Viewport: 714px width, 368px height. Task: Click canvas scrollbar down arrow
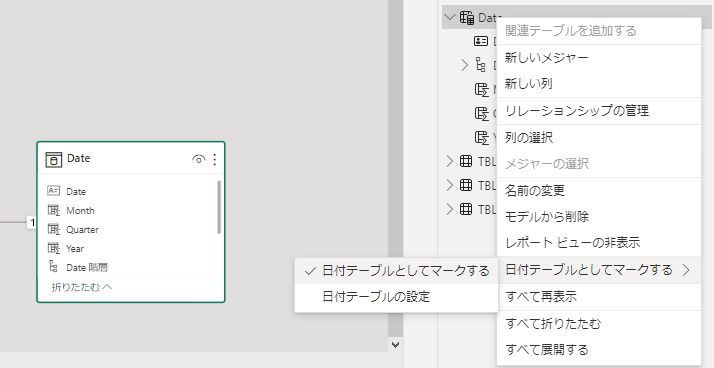tap(395, 345)
